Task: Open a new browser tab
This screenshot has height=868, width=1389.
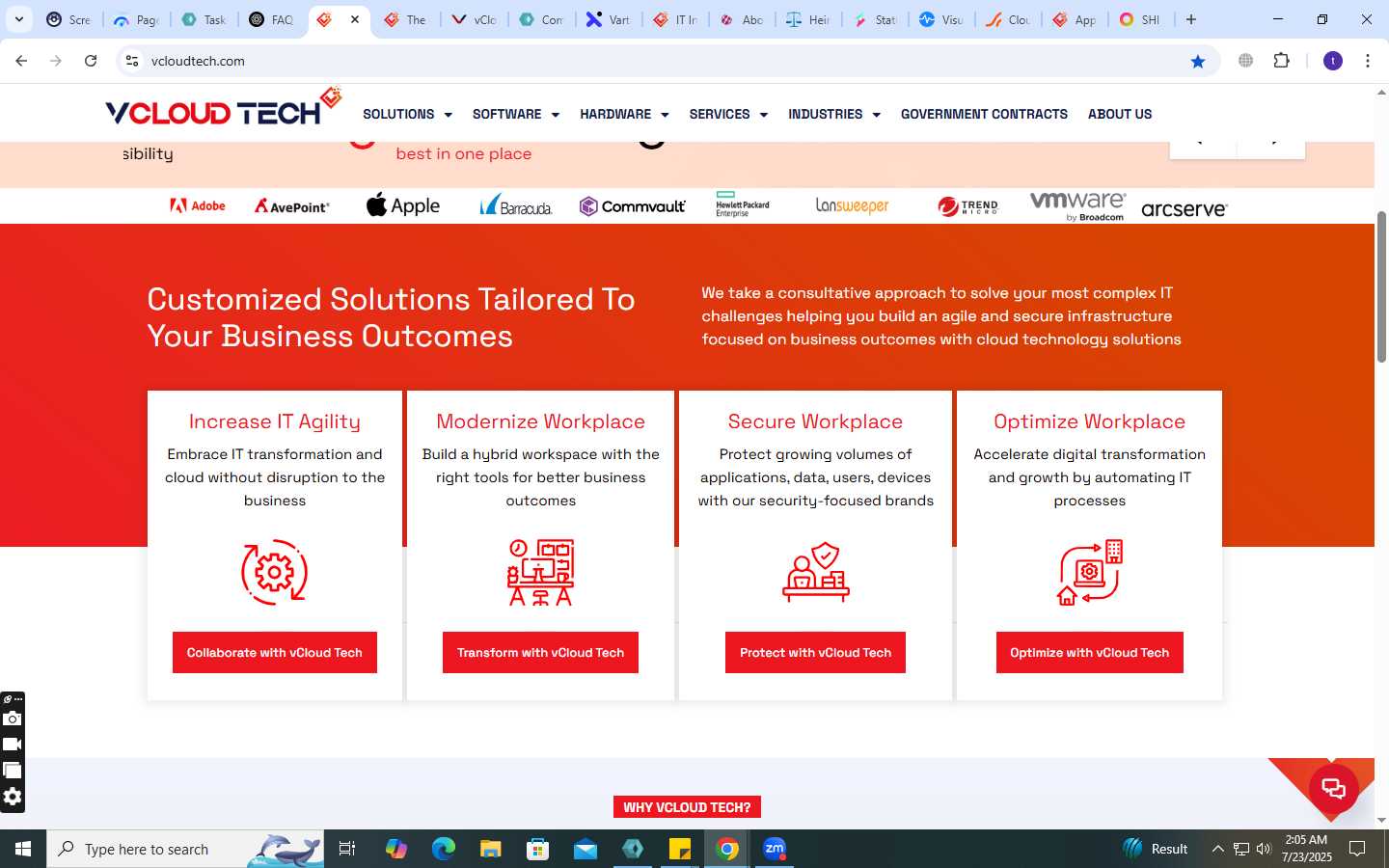Action: (x=1191, y=19)
